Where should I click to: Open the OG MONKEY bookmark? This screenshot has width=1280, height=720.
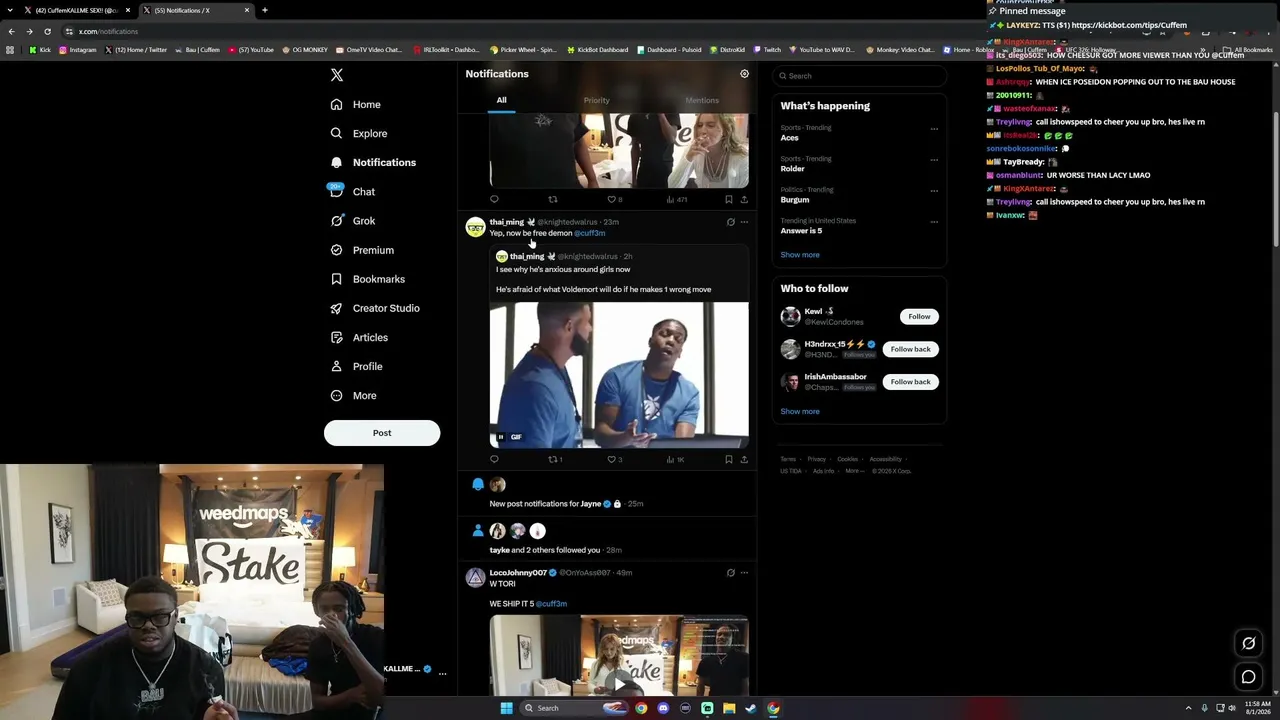click(x=305, y=50)
